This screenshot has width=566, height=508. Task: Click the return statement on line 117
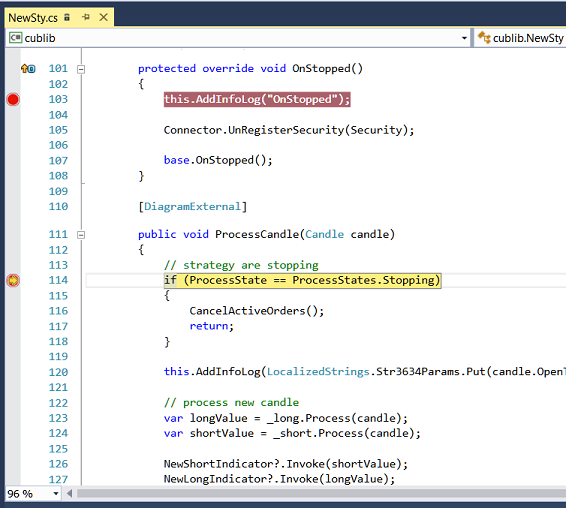click(x=212, y=326)
